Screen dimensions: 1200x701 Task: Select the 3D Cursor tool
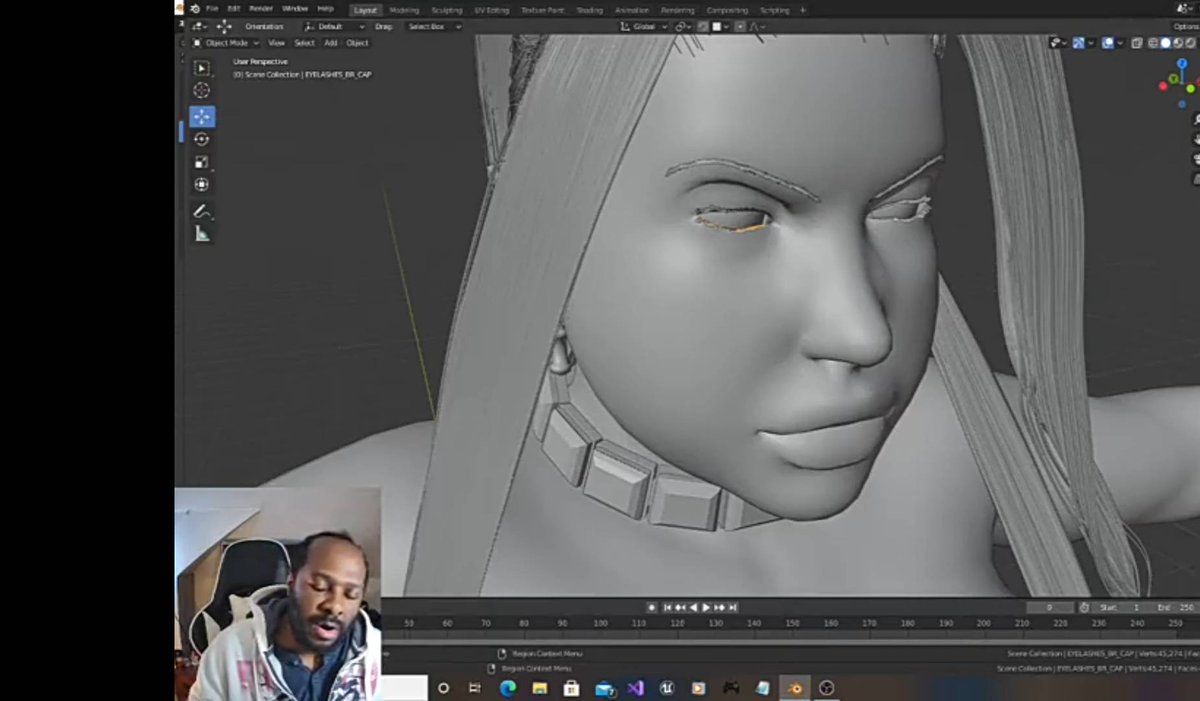(x=202, y=91)
